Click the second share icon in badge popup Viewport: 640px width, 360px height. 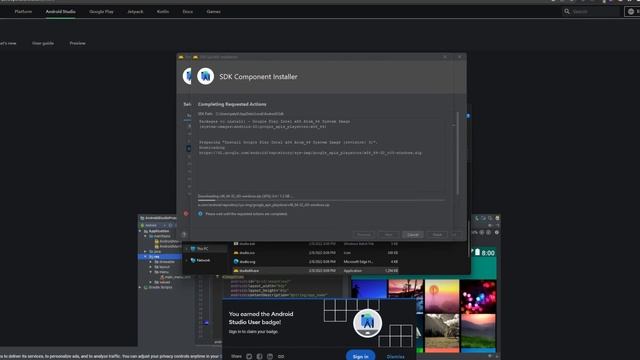point(260,356)
